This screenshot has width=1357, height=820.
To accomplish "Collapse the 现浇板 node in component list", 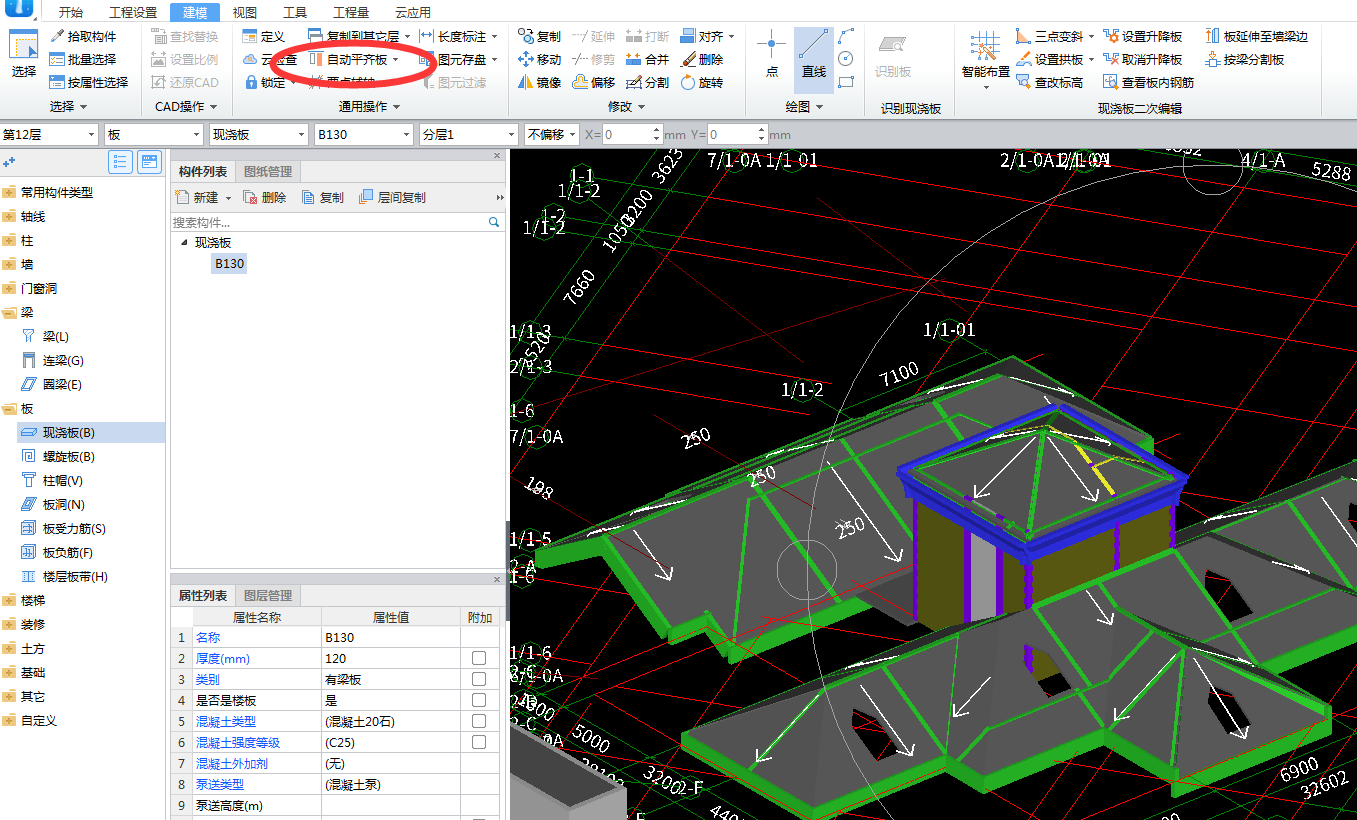I will coord(183,242).
